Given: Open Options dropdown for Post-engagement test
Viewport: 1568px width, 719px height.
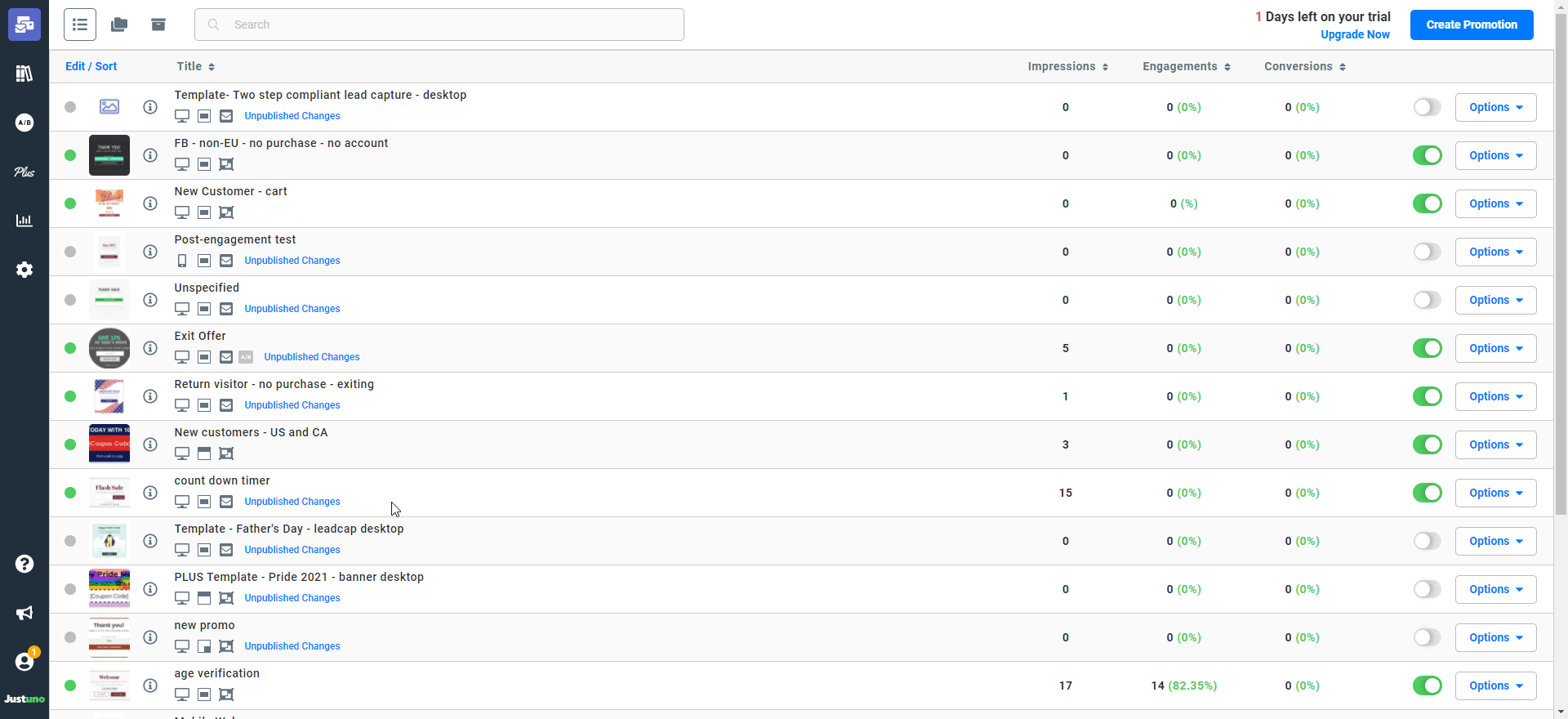Looking at the screenshot, I should coord(1495,252).
